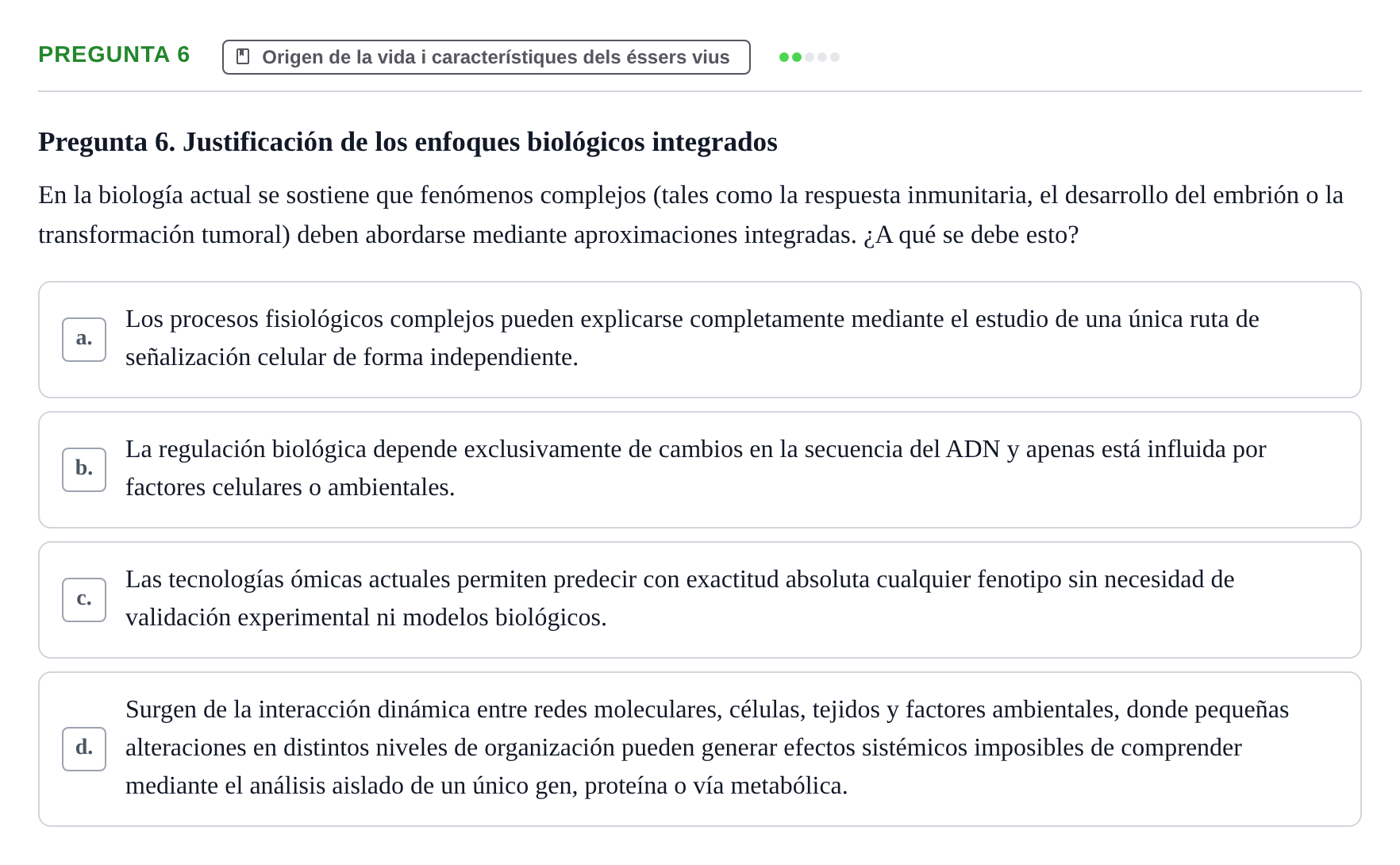Click the book icon in the topic tag
This screenshot has width=1400, height=865.
[244, 57]
